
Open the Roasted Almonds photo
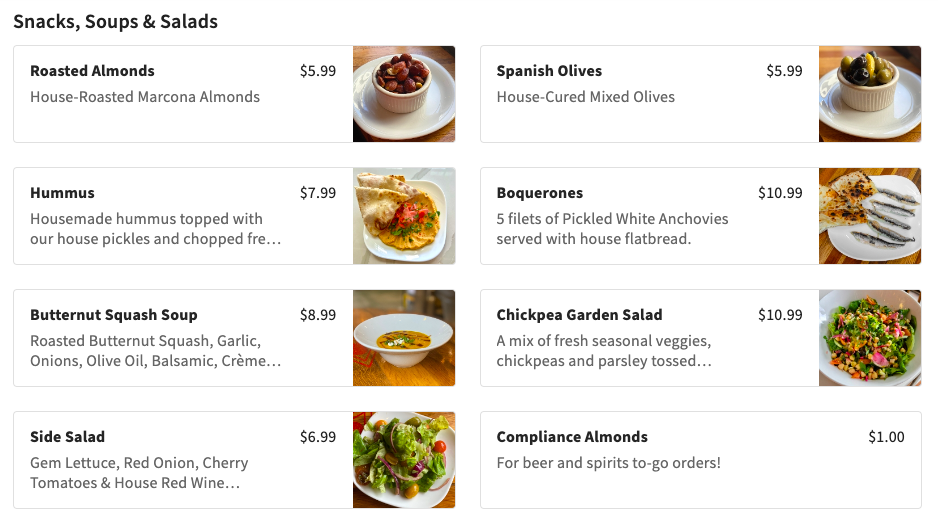[x=404, y=94]
